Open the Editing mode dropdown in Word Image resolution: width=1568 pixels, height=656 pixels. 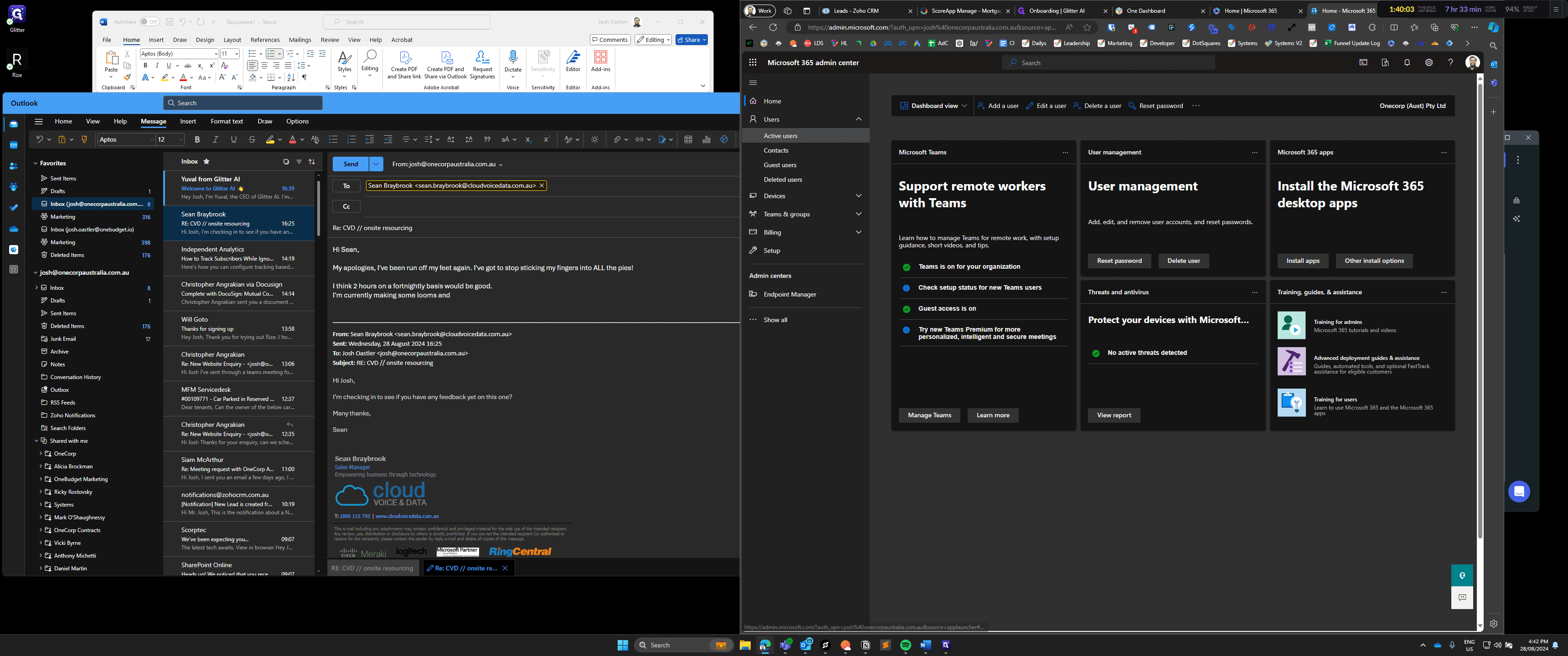click(x=653, y=40)
